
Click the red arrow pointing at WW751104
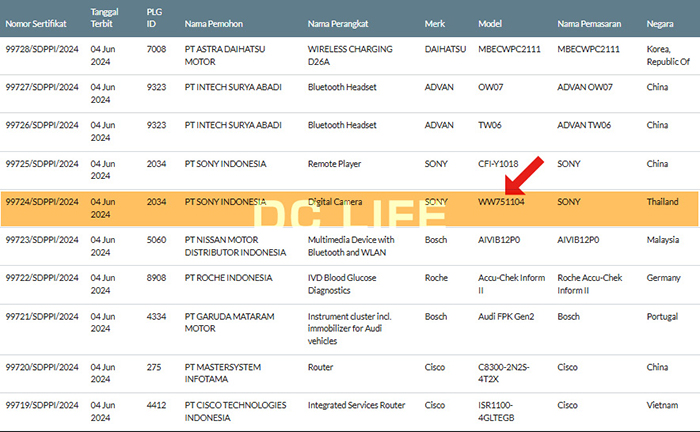pyautogui.click(x=523, y=175)
